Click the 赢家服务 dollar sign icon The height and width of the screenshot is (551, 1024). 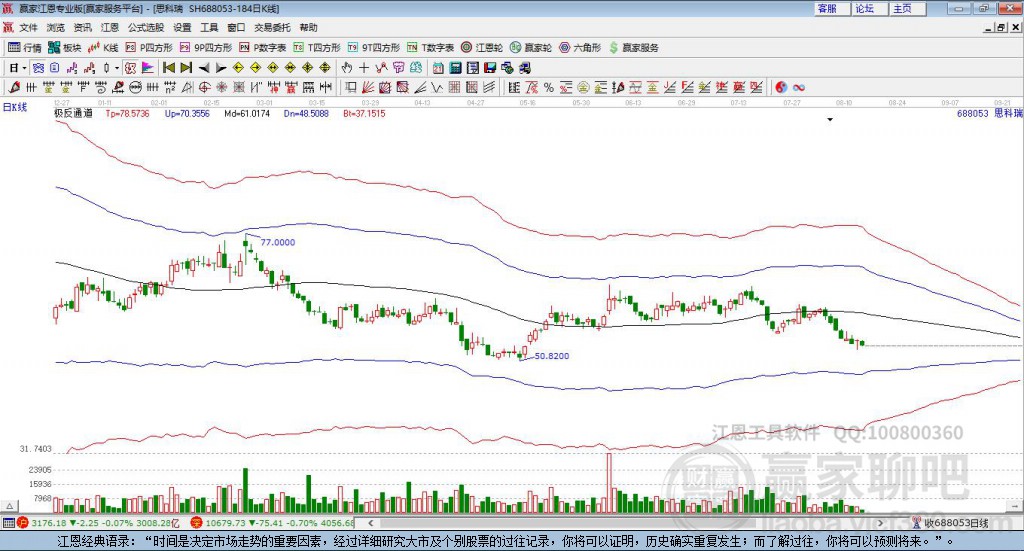click(x=613, y=48)
